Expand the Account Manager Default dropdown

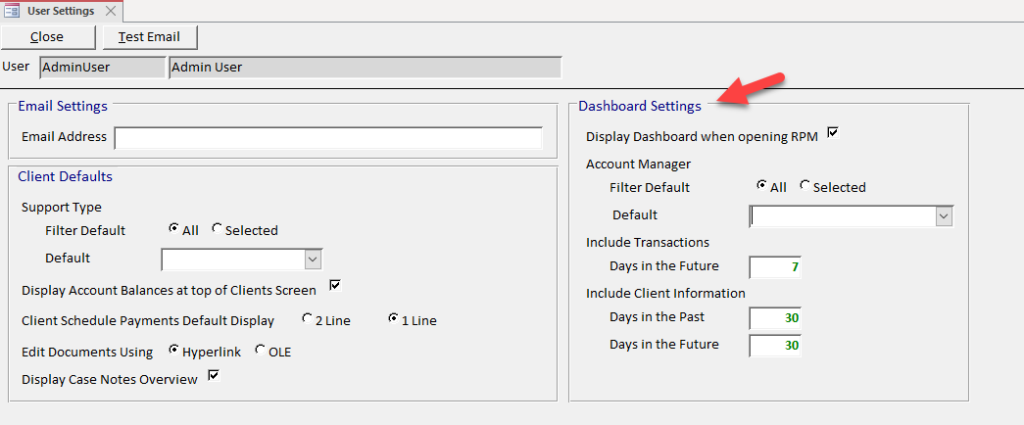(944, 216)
